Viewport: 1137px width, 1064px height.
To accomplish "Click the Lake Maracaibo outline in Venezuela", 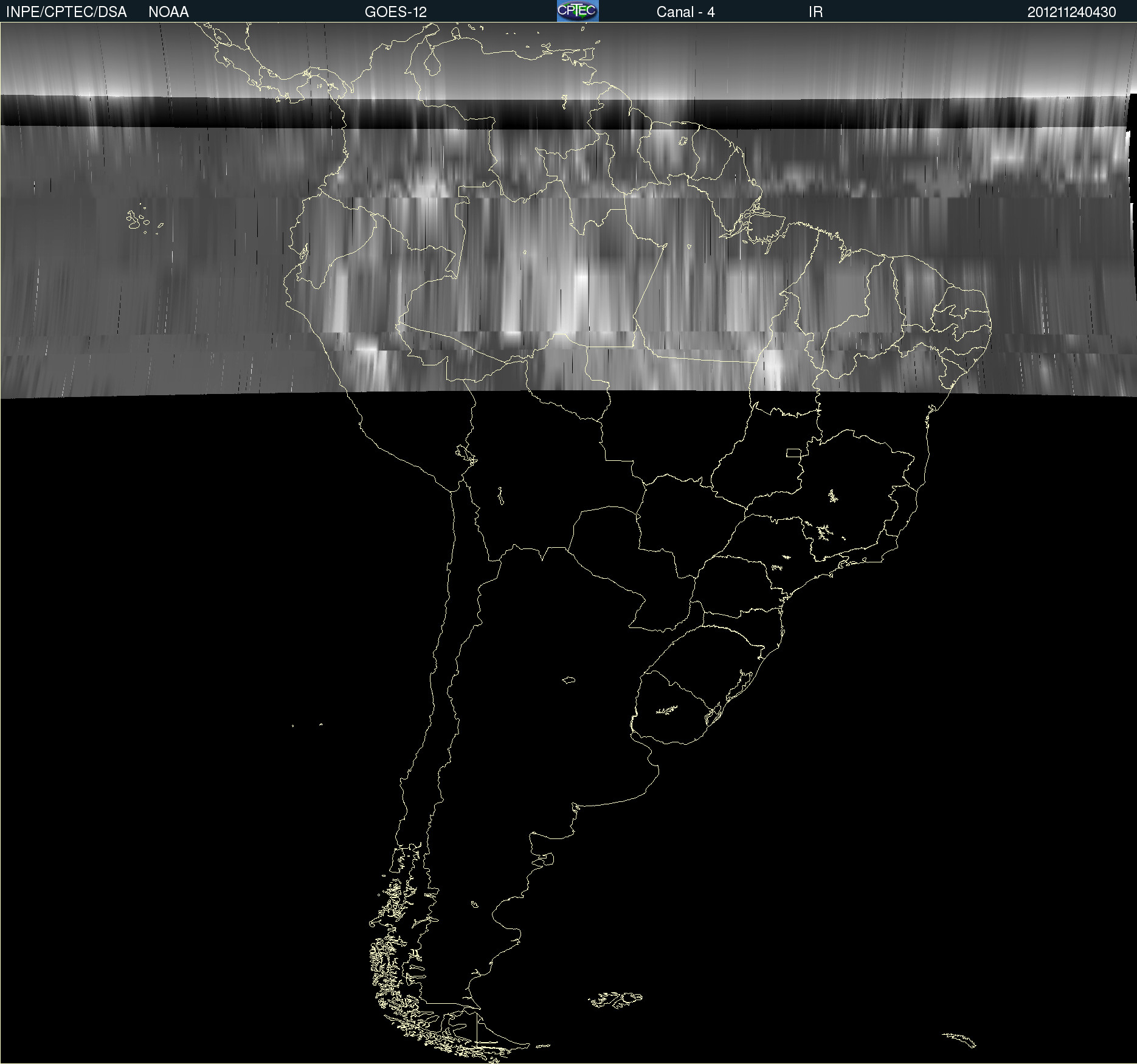I will (432, 62).
